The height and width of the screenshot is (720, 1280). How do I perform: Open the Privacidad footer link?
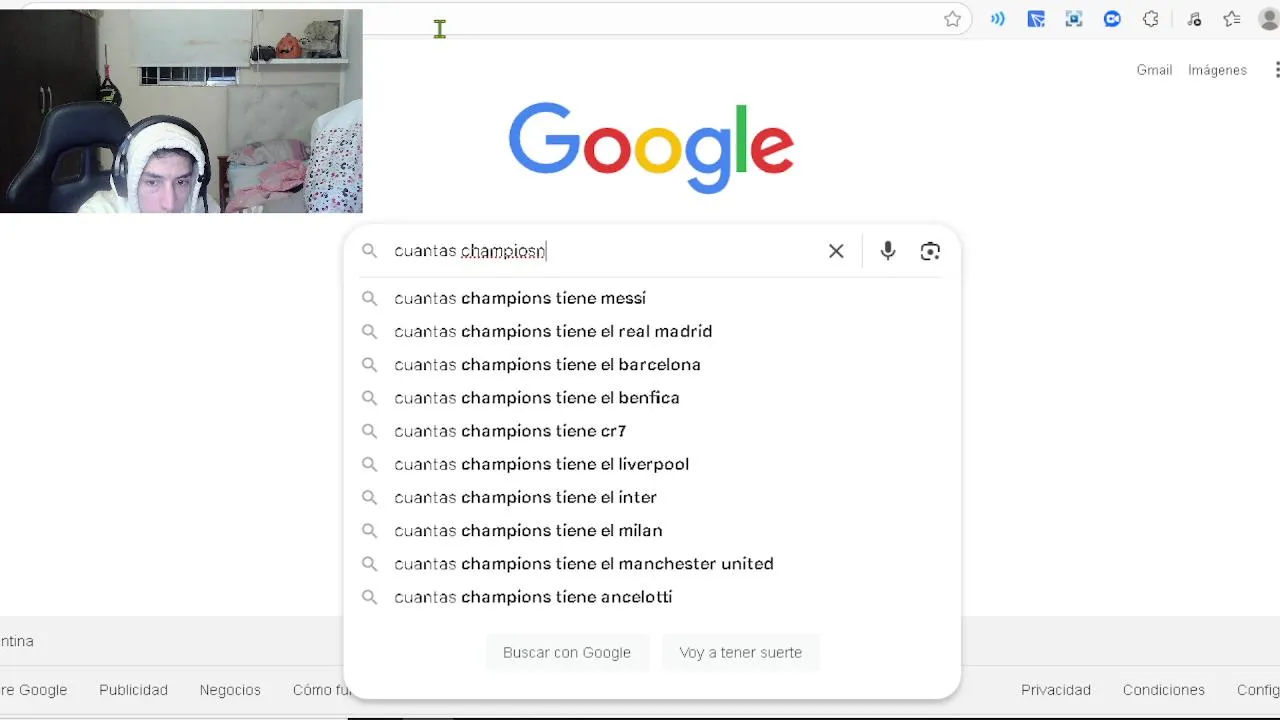coord(1056,690)
